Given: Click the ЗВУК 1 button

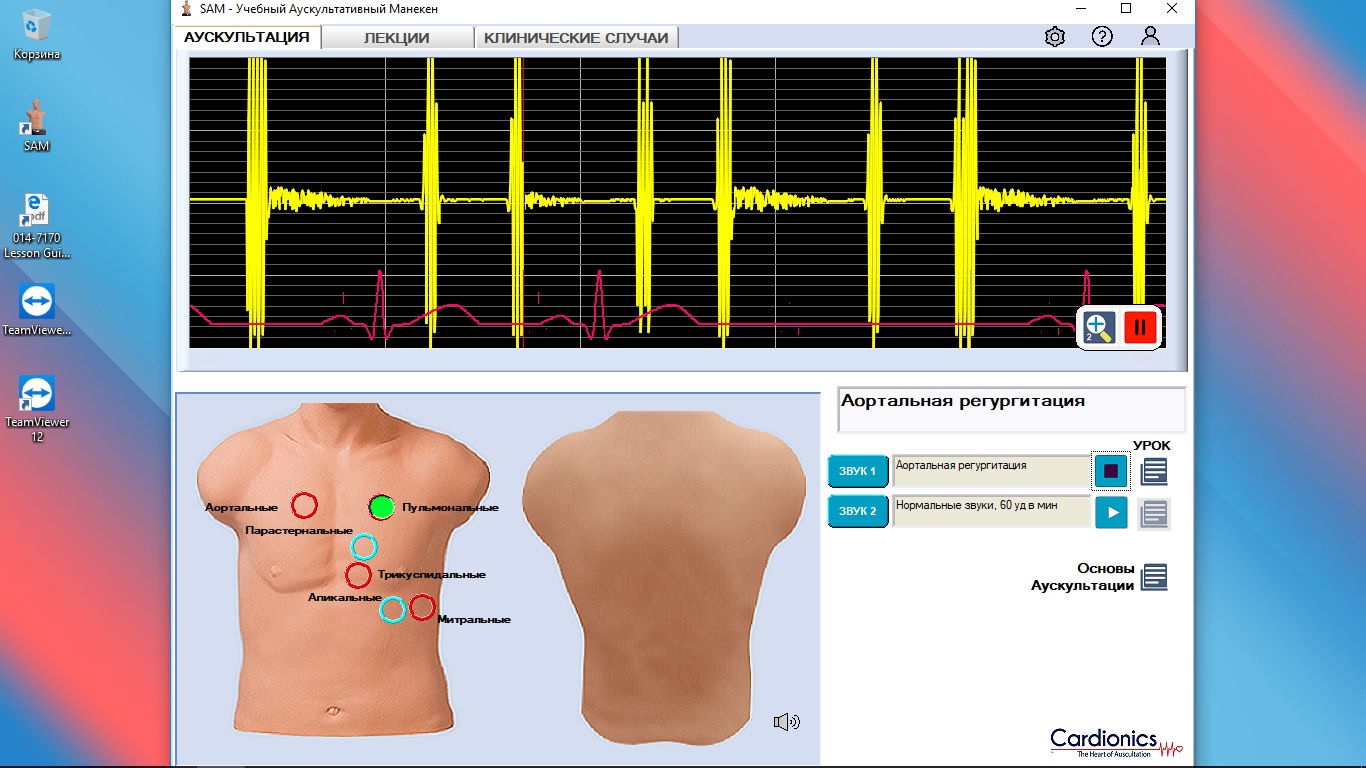Looking at the screenshot, I should pyautogui.click(x=857, y=471).
